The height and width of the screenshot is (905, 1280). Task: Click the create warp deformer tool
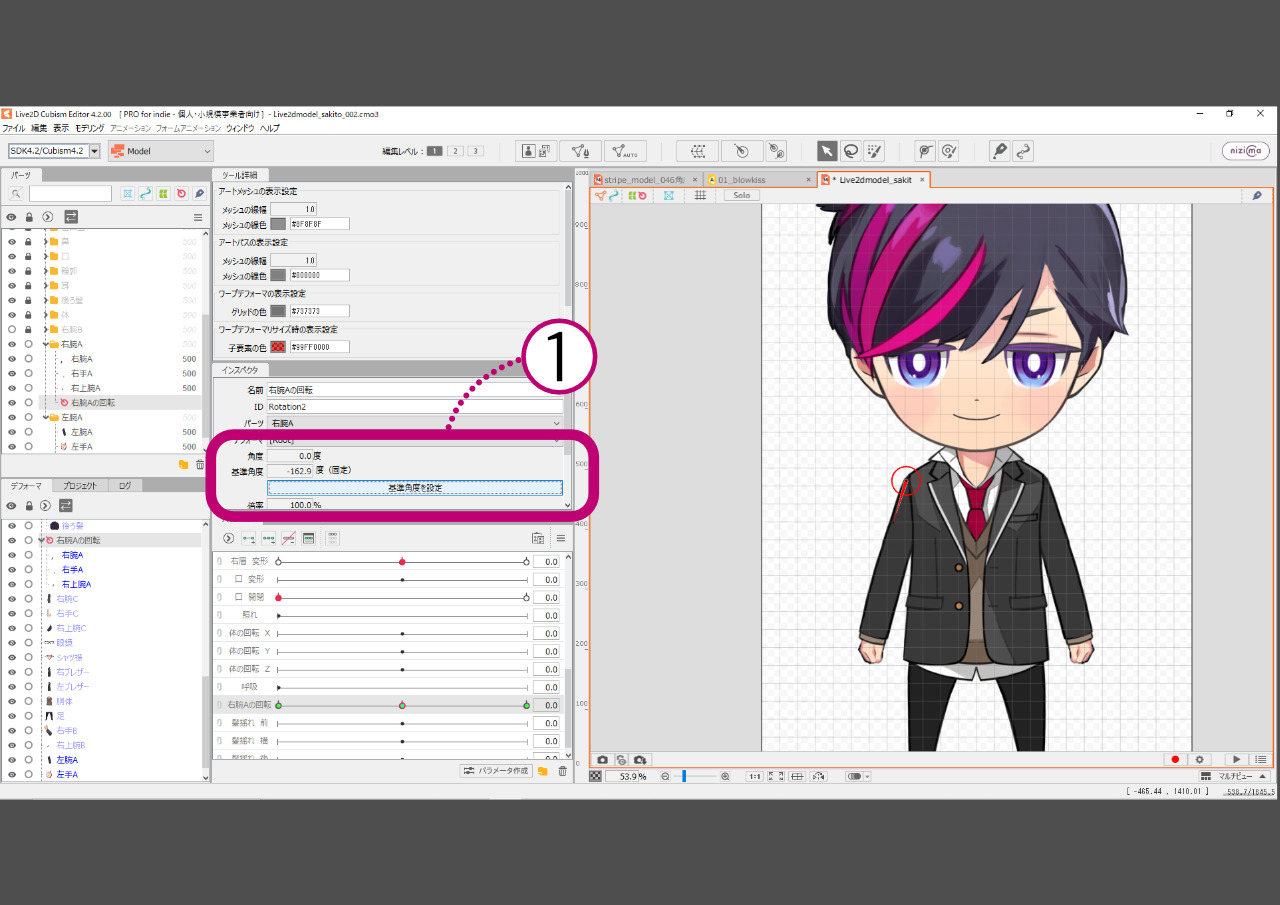tap(697, 151)
